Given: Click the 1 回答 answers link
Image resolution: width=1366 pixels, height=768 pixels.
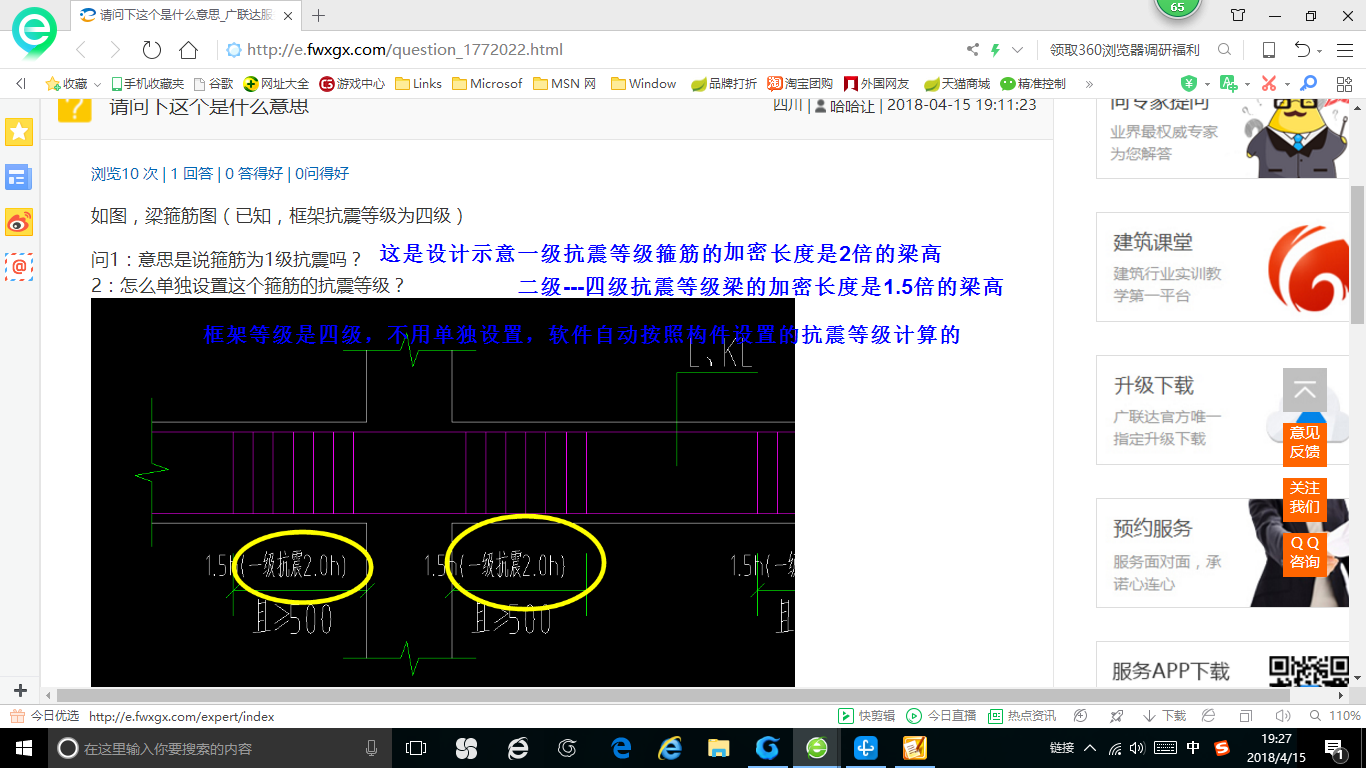Looking at the screenshot, I should pyautogui.click(x=191, y=173).
